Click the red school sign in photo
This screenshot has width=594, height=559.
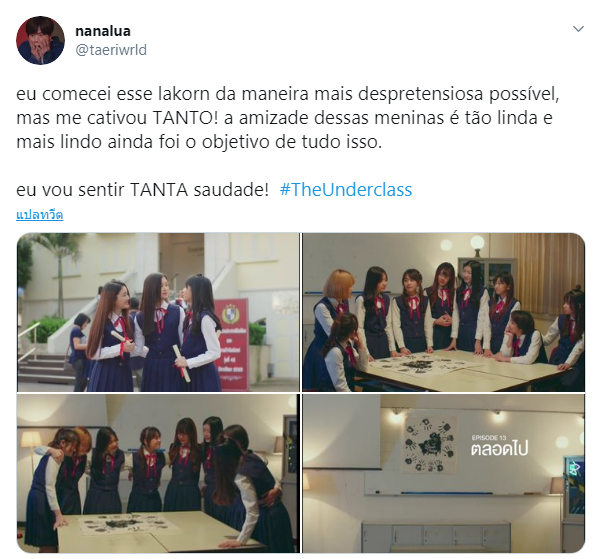coord(231,344)
